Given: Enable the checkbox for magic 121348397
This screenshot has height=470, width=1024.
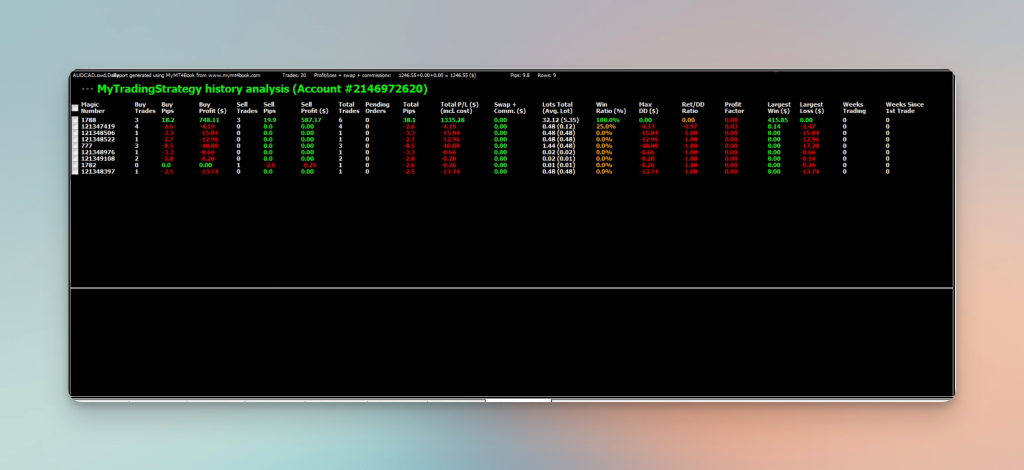Looking at the screenshot, I should pyautogui.click(x=75, y=172).
